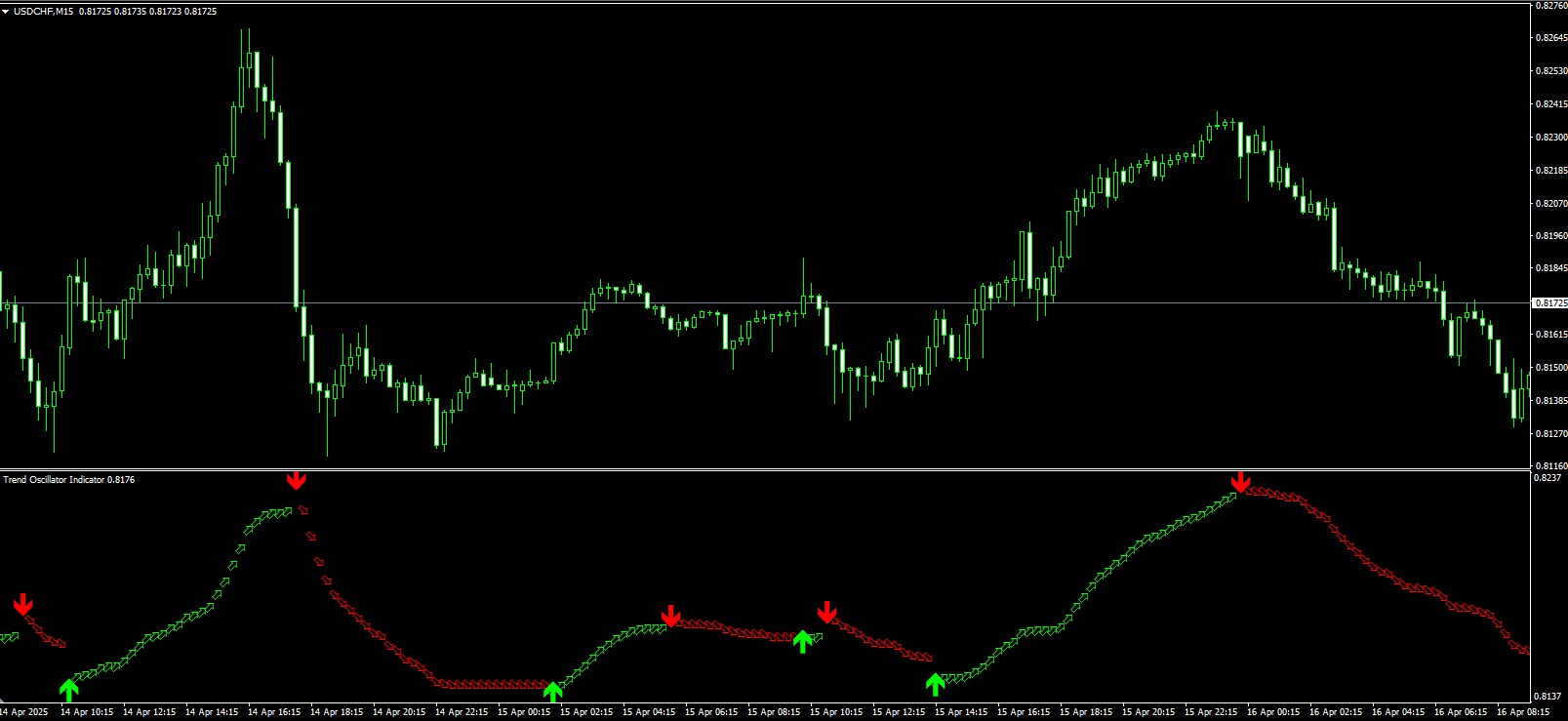Image resolution: width=1568 pixels, height=721 pixels.
Task: Click the 0.82185 price scale label
Action: pyautogui.click(x=1550, y=171)
